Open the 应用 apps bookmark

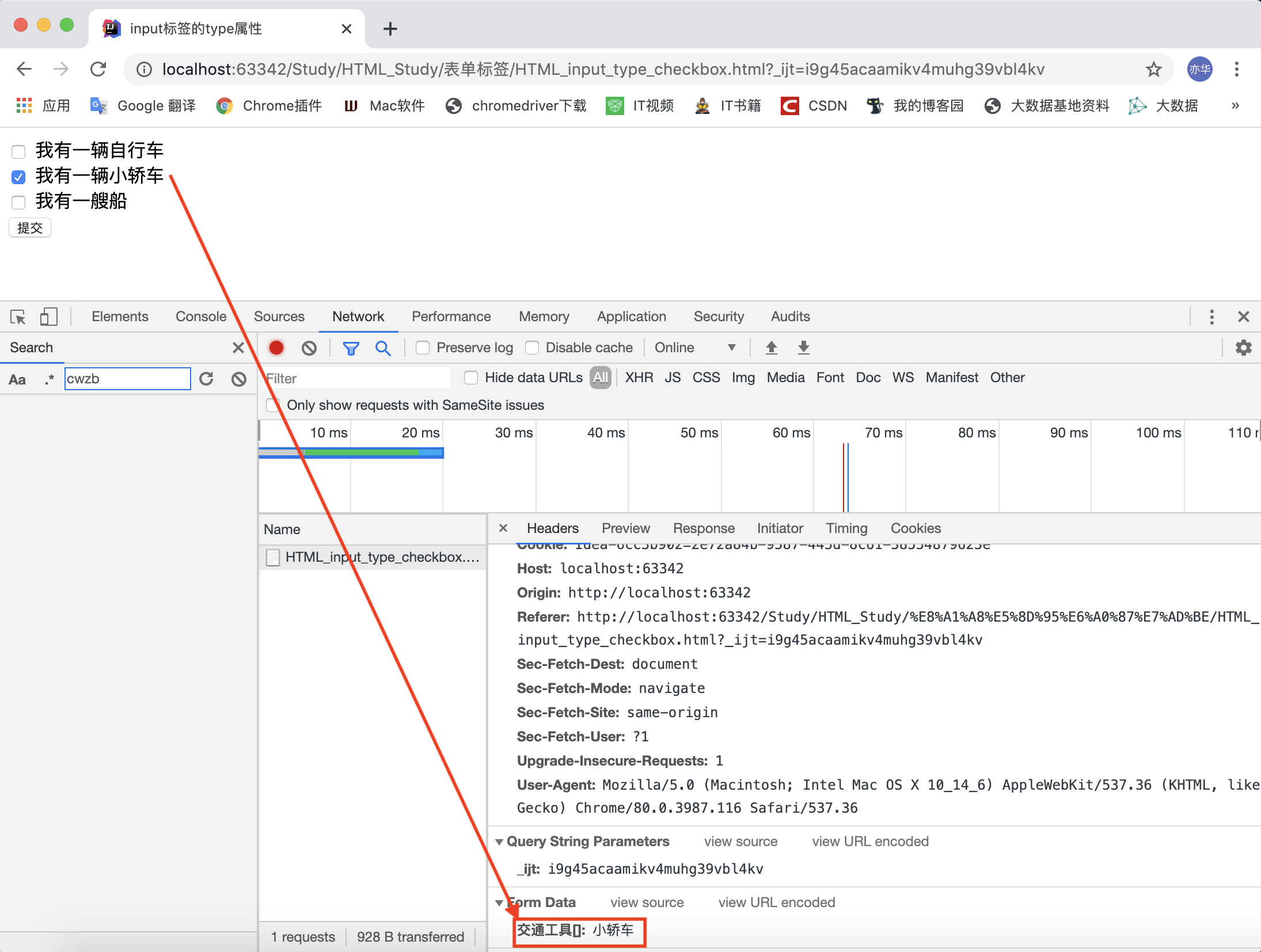[x=43, y=106]
